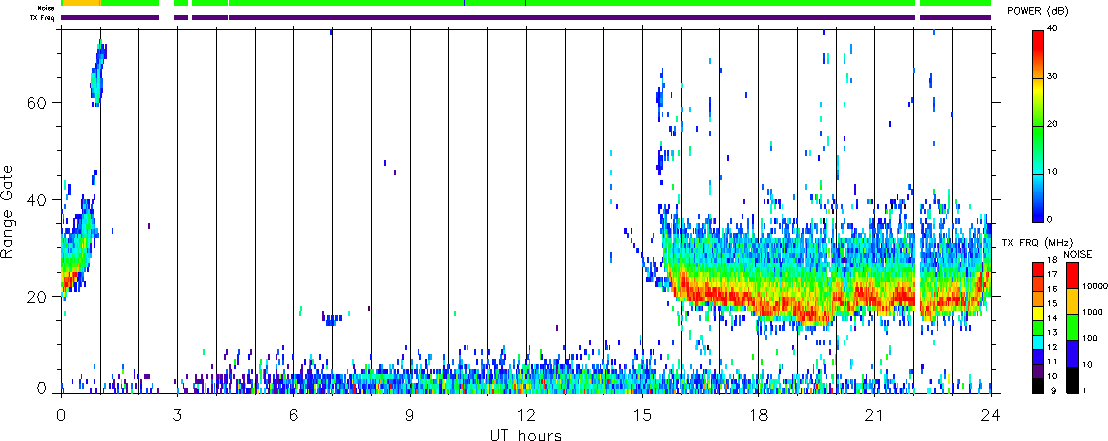The height and width of the screenshot is (441, 1108).
Task: Click the high-range echo cluster near gate 65
Action: point(98,74)
